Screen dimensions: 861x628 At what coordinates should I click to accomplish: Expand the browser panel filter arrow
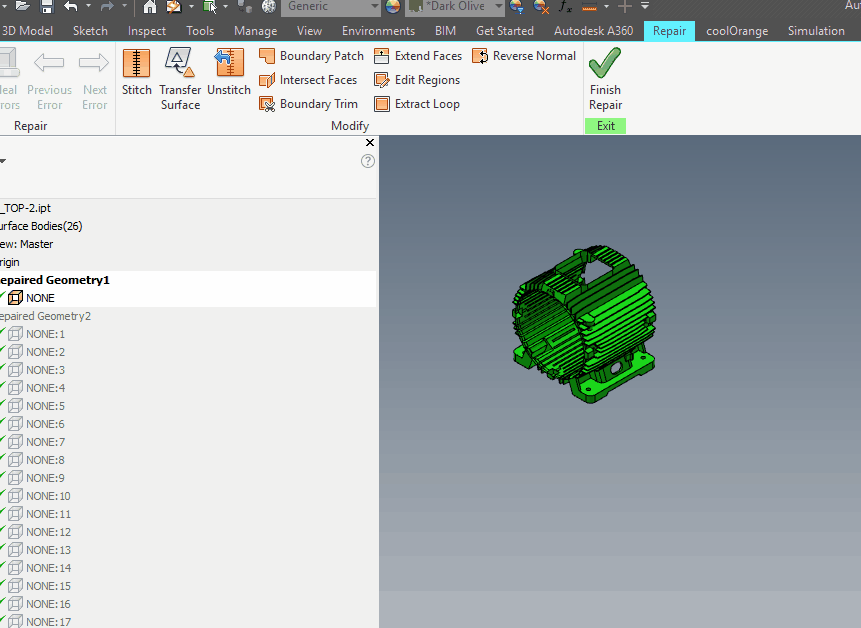coord(5,159)
